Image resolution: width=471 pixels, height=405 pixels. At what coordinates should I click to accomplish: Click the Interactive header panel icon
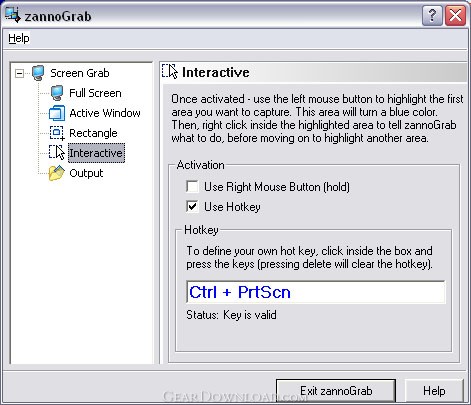coord(170,71)
